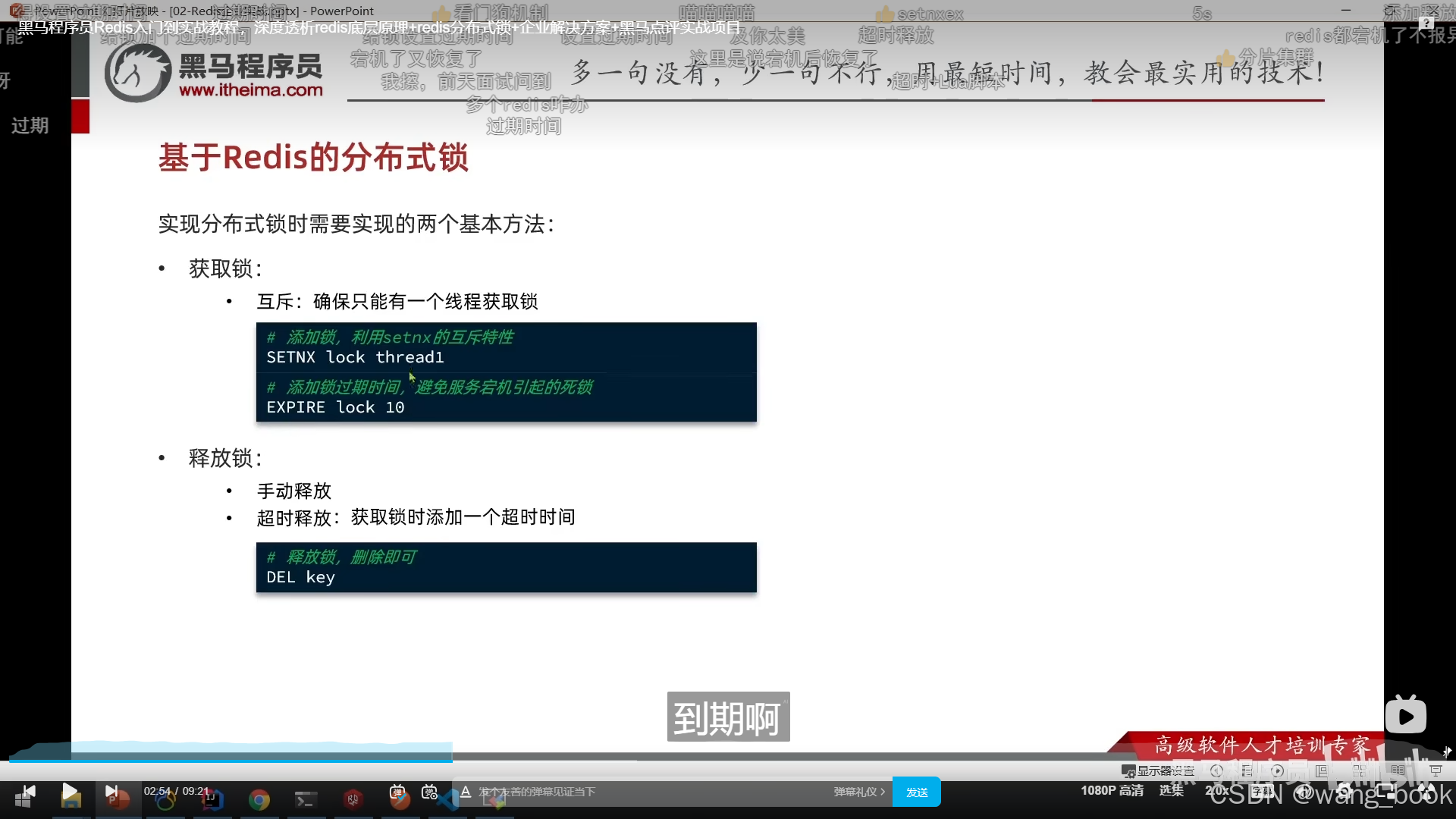The height and width of the screenshot is (819, 1456).
Task: Open the 2.0x playback speed menu
Action: (x=1217, y=790)
